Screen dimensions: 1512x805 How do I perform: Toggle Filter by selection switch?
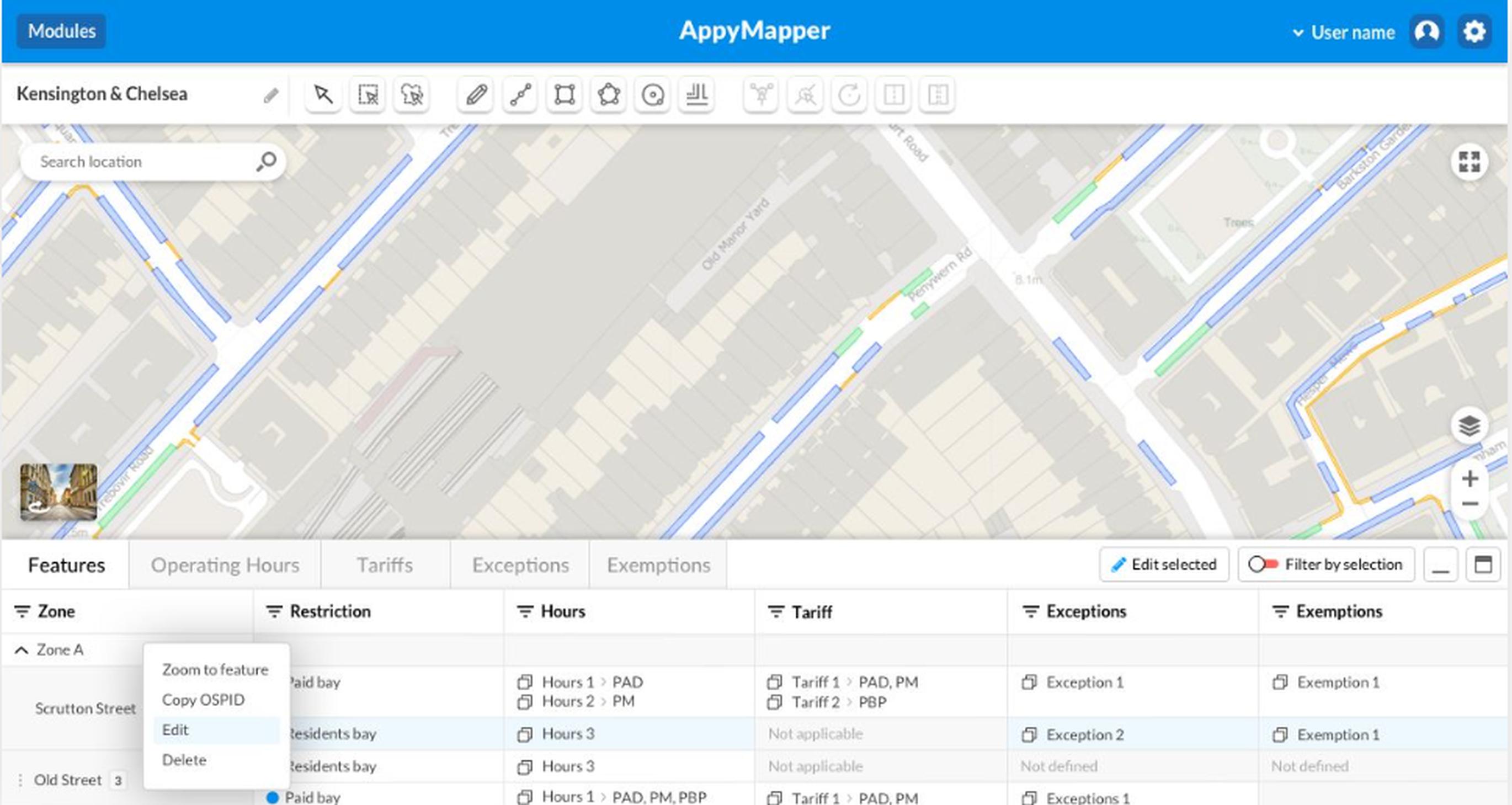click(x=1264, y=564)
